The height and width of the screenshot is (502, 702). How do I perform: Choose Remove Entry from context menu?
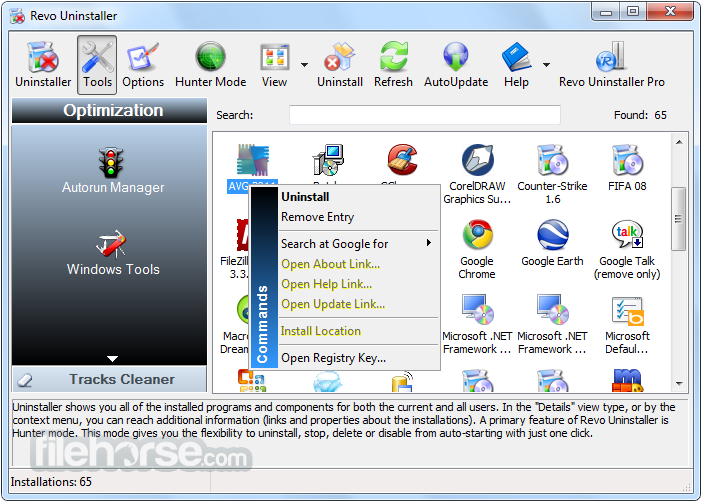(x=358, y=217)
